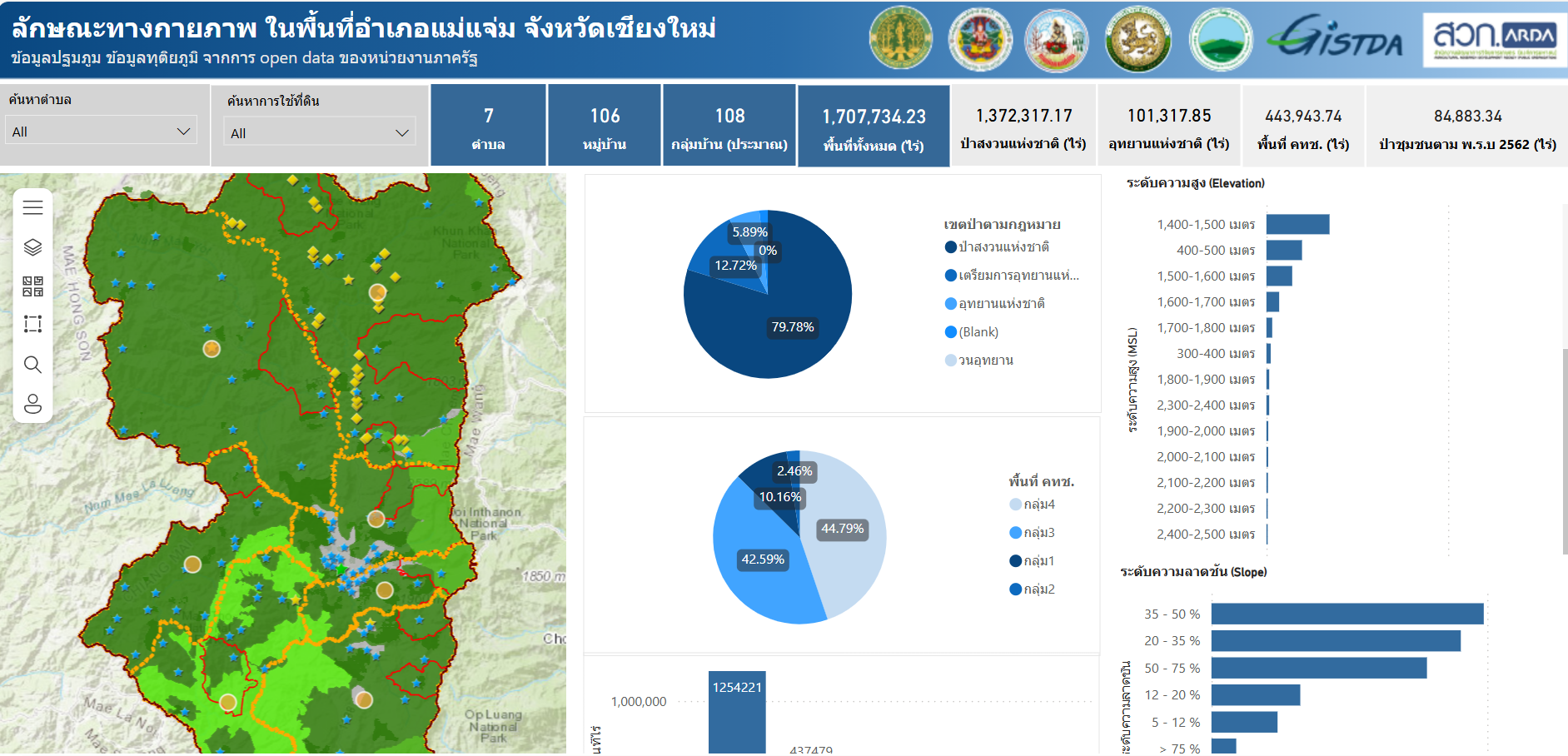This screenshot has width=1568, height=756.
Task: Activate the rectangle selection tool on map
Action: click(x=32, y=324)
